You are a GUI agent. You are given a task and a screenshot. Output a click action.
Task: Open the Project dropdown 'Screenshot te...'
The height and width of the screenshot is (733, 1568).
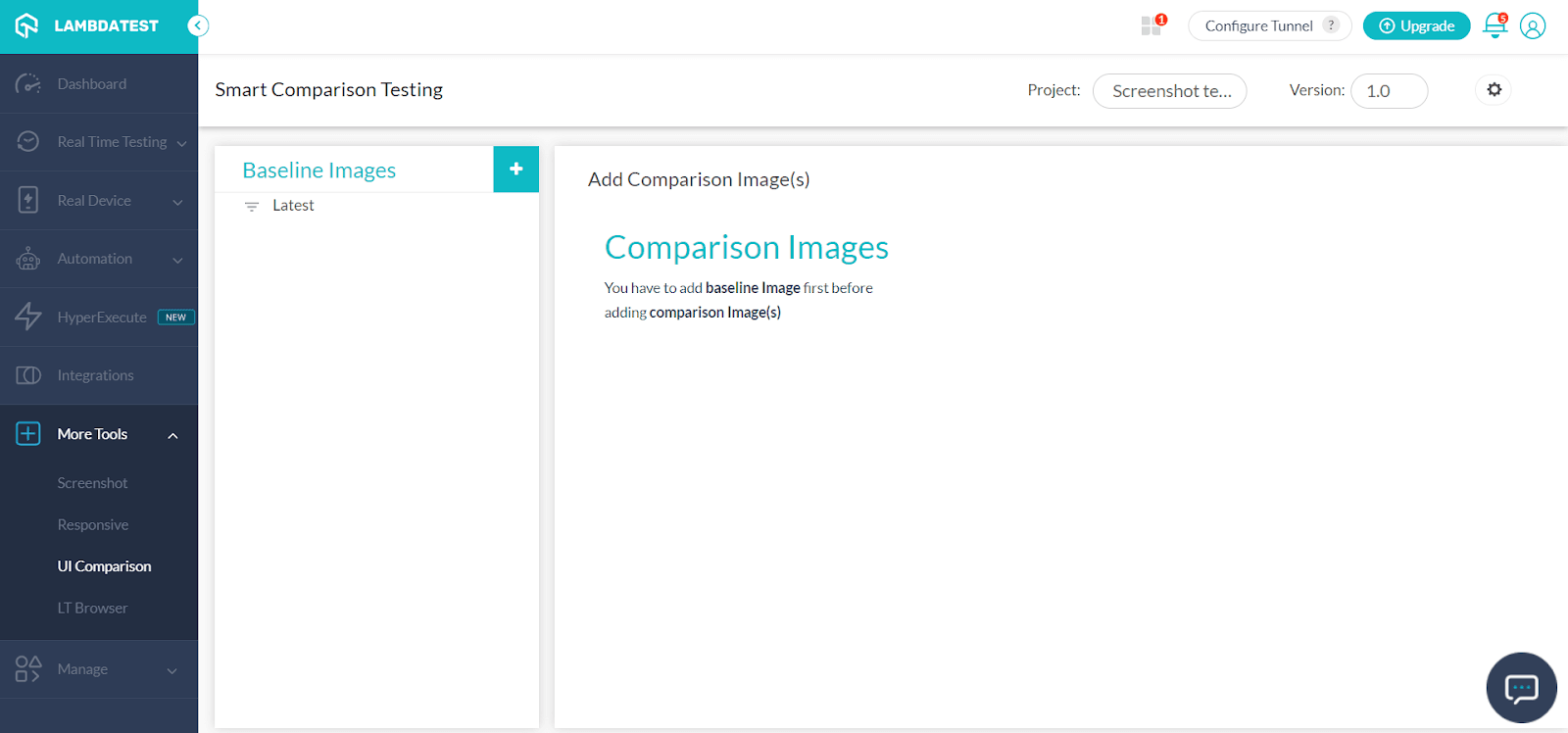(x=1169, y=91)
